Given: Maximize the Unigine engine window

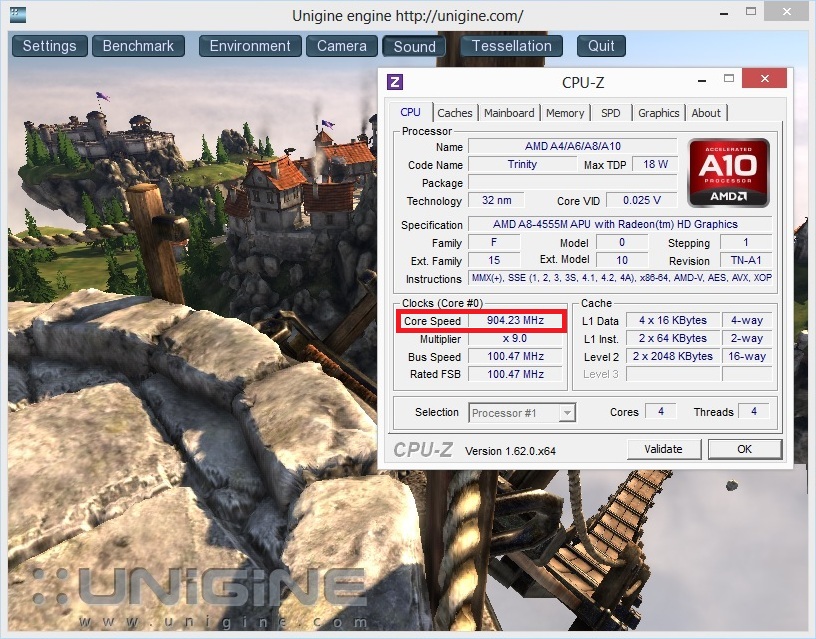Looking at the screenshot, I should click(751, 11).
